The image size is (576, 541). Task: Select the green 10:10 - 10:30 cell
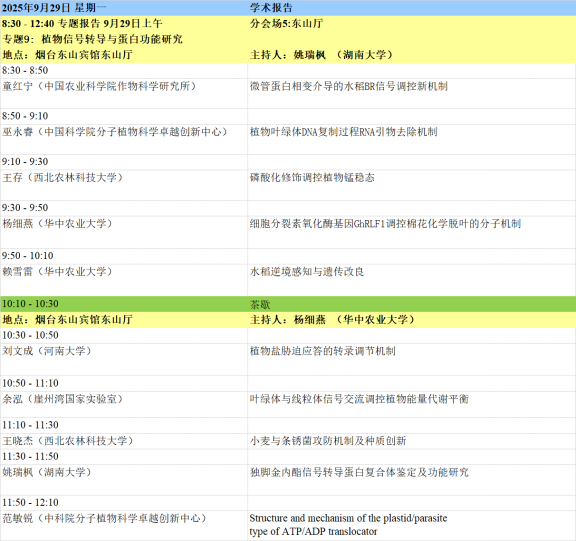tap(124, 304)
